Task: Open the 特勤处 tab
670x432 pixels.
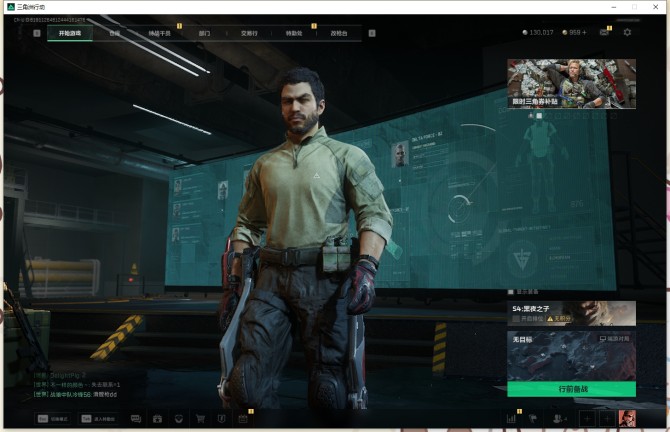Action: (x=294, y=33)
